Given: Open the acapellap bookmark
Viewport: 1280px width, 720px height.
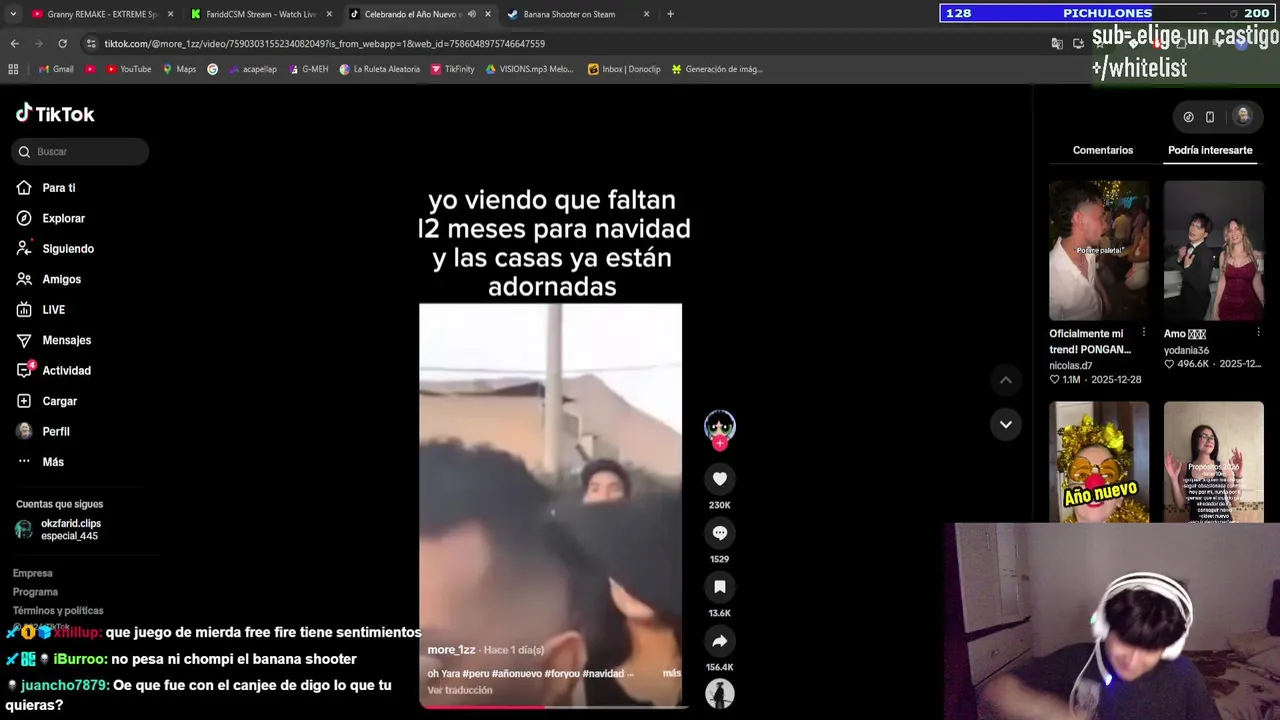Looking at the screenshot, I should pyautogui.click(x=251, y=69).
